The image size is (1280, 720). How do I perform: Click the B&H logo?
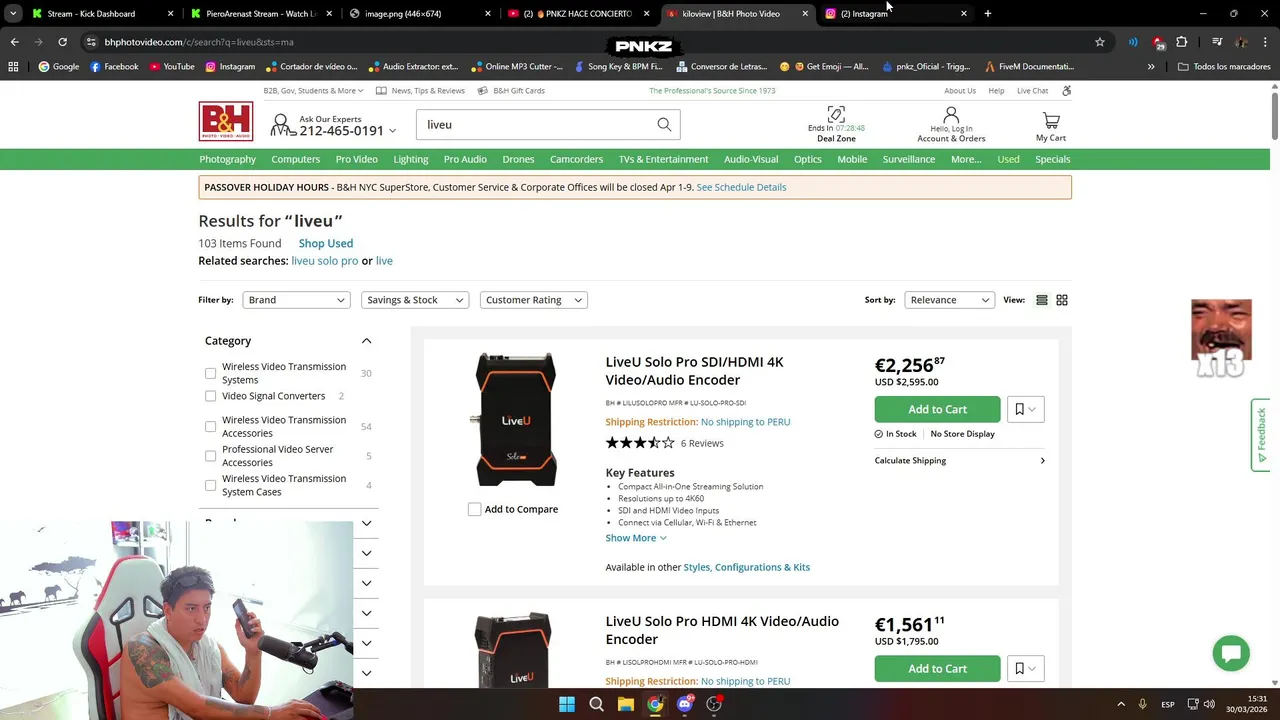[225, 122]
